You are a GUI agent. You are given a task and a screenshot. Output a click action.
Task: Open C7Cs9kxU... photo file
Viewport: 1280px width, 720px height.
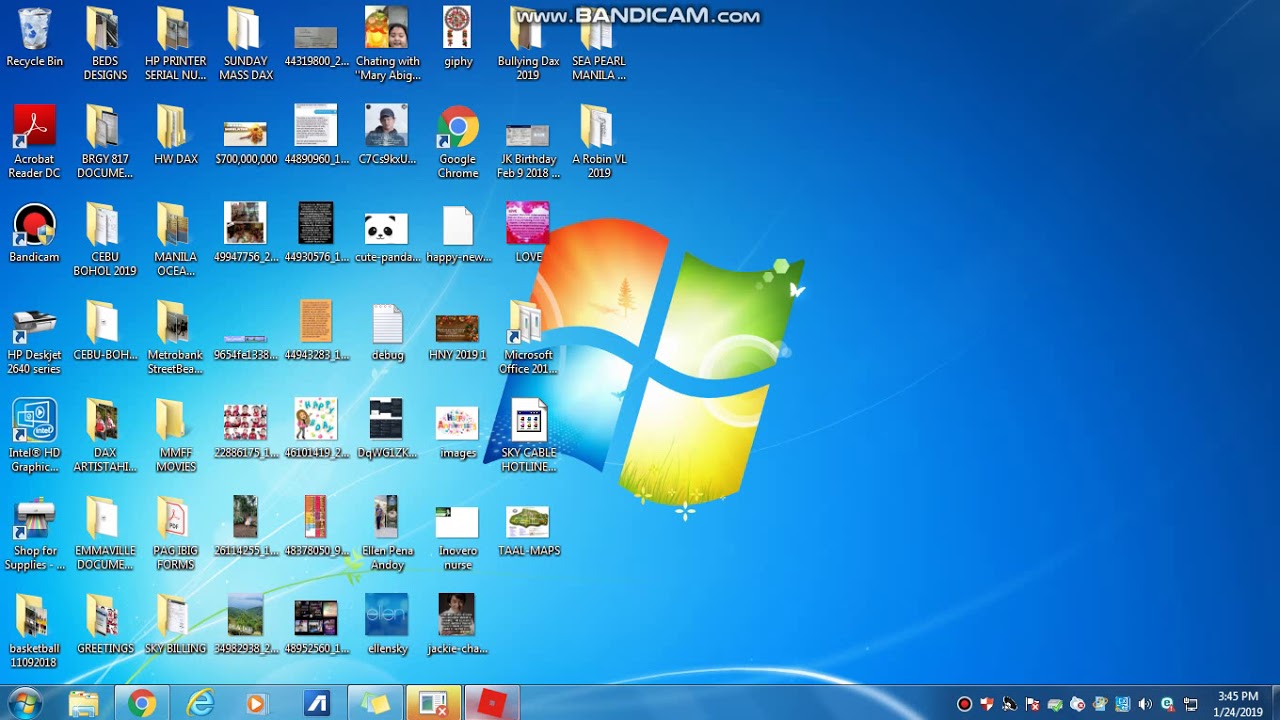click(x=387, y=136)
